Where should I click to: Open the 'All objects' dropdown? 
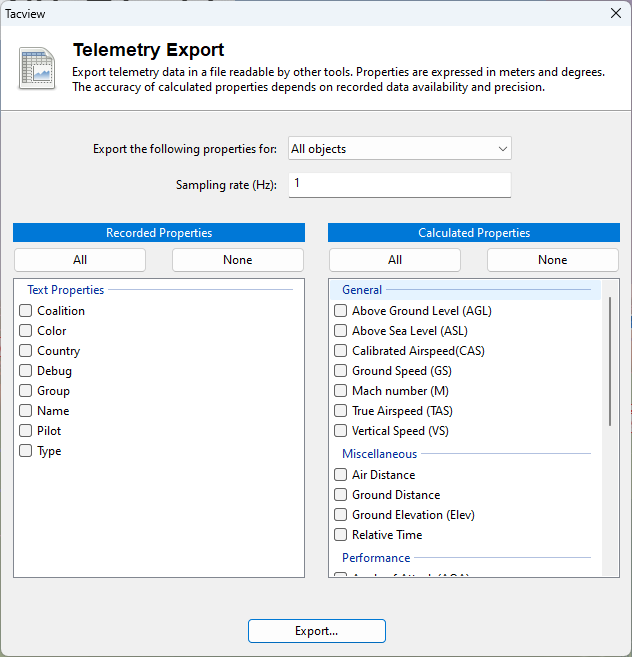coord(399,149)
